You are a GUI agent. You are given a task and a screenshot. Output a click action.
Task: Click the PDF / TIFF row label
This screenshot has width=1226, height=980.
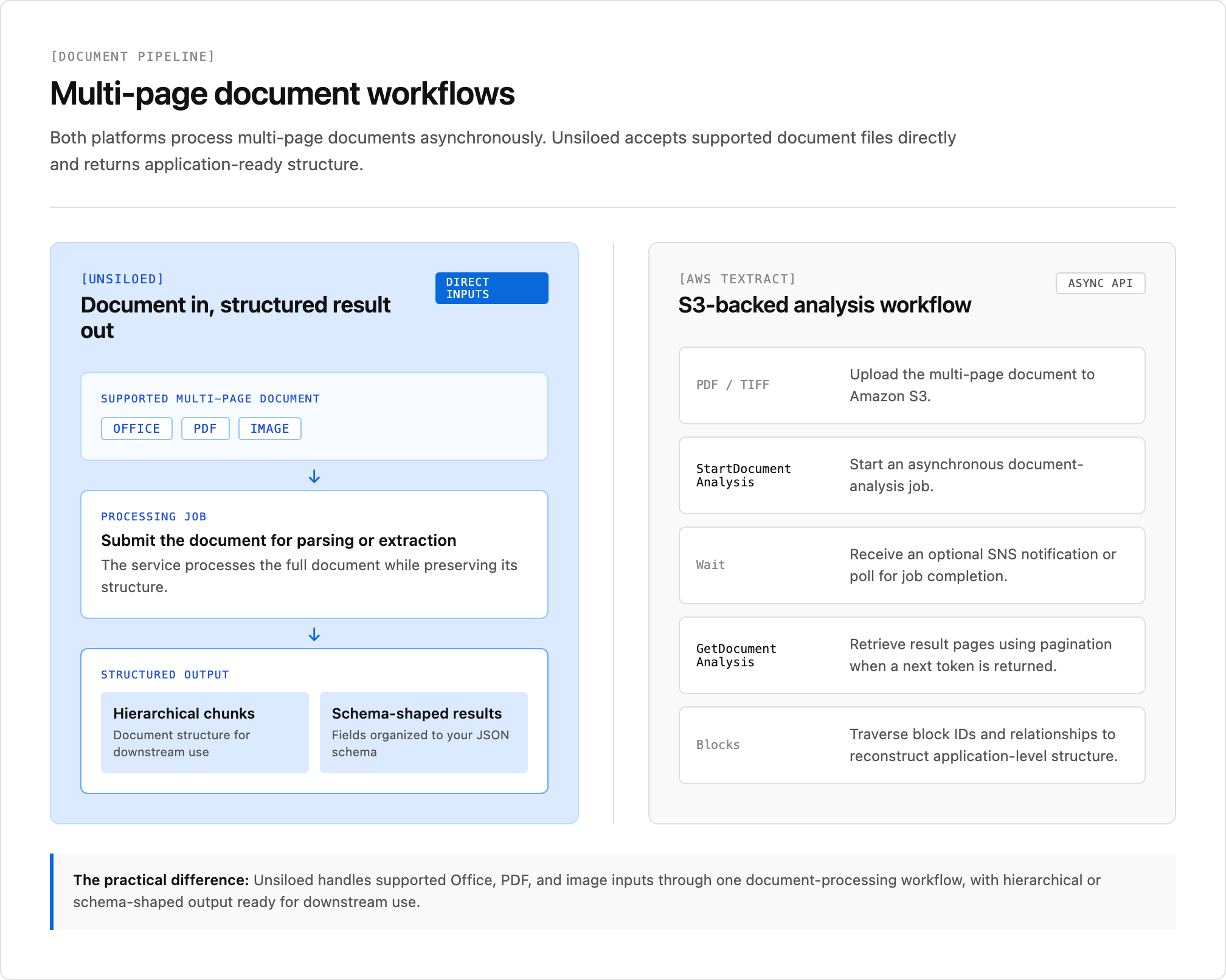click(733, 385)
